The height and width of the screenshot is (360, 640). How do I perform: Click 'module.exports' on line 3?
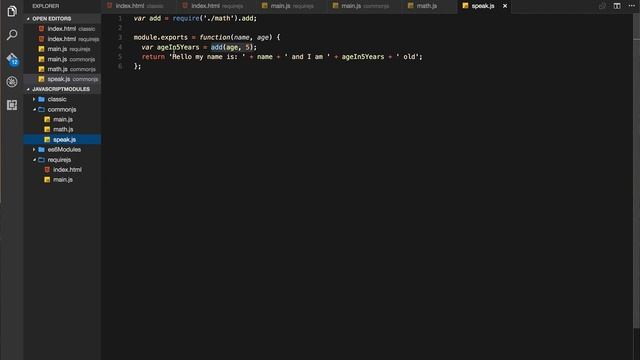coord(161,37)
